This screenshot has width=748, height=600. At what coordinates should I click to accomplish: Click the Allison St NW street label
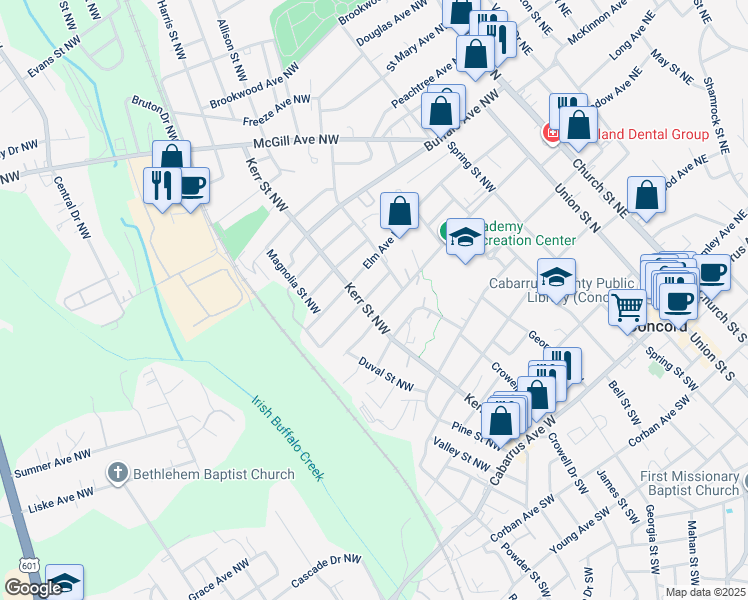tap(232, 50)
